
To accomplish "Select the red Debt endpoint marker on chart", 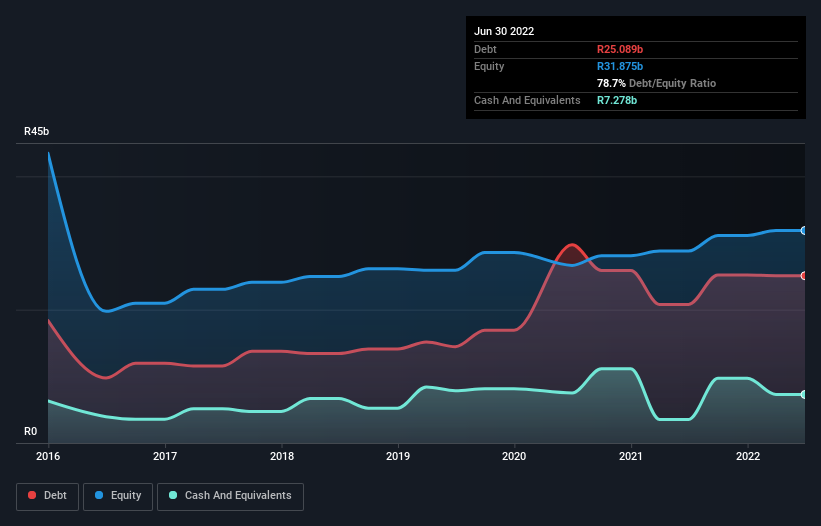I will [x=804, y=276].
